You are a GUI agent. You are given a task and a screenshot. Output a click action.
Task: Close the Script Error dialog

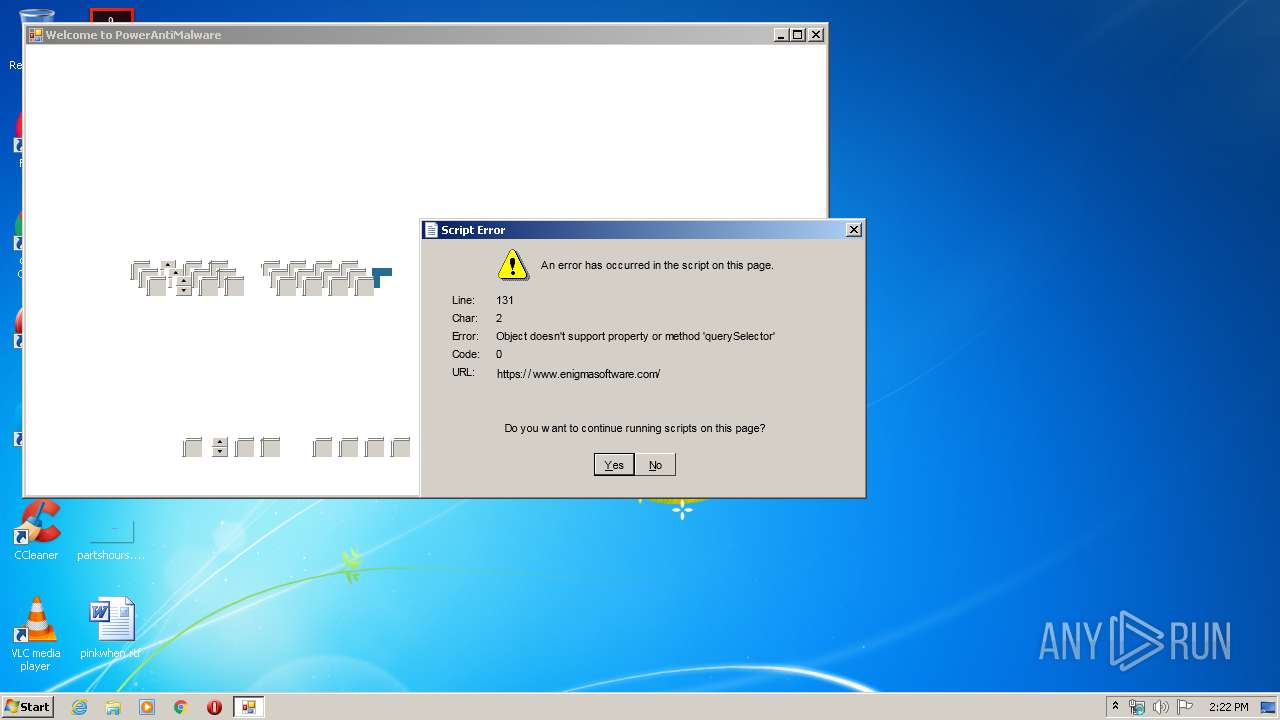(x=853, y=230)
